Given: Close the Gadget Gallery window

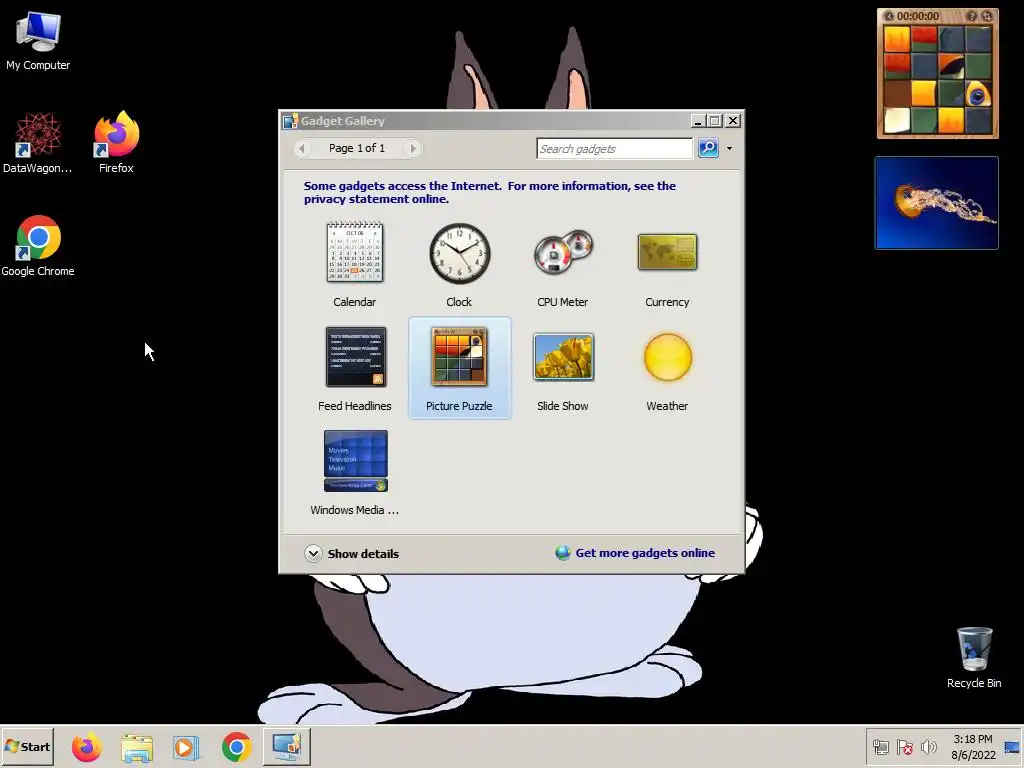Looking at the screenshot, I should point(733,121).
